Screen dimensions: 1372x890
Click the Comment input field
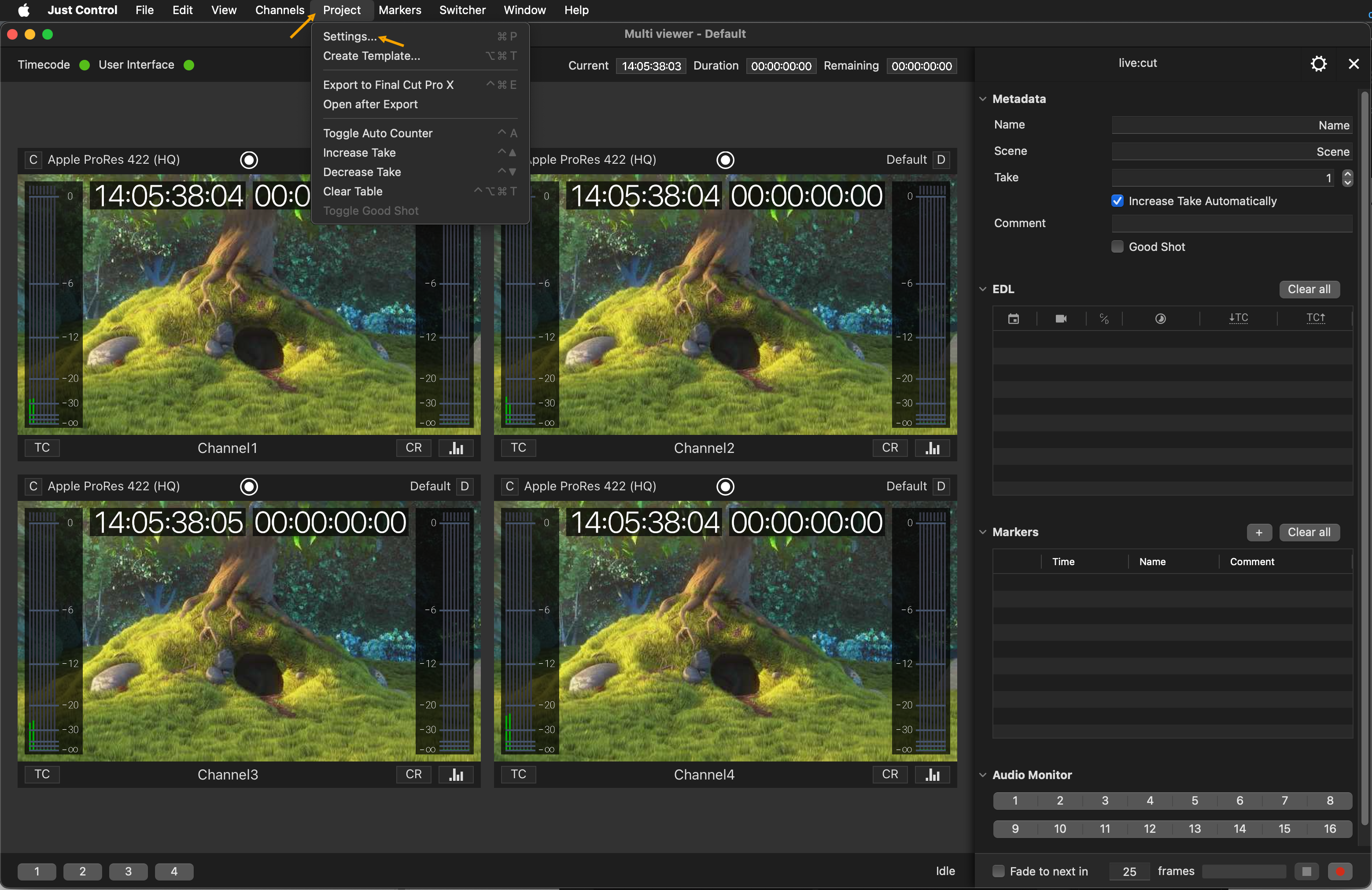(1232, 223)
